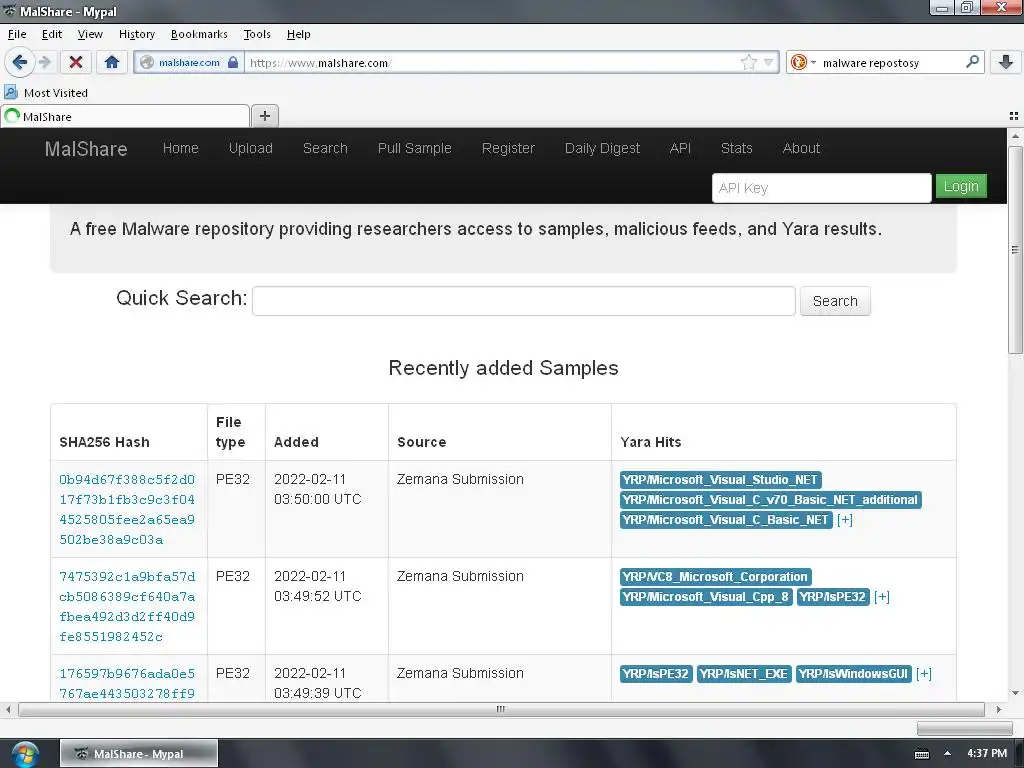Select the MalShare browser tab
1024x768 pixels.
[125, 116]
